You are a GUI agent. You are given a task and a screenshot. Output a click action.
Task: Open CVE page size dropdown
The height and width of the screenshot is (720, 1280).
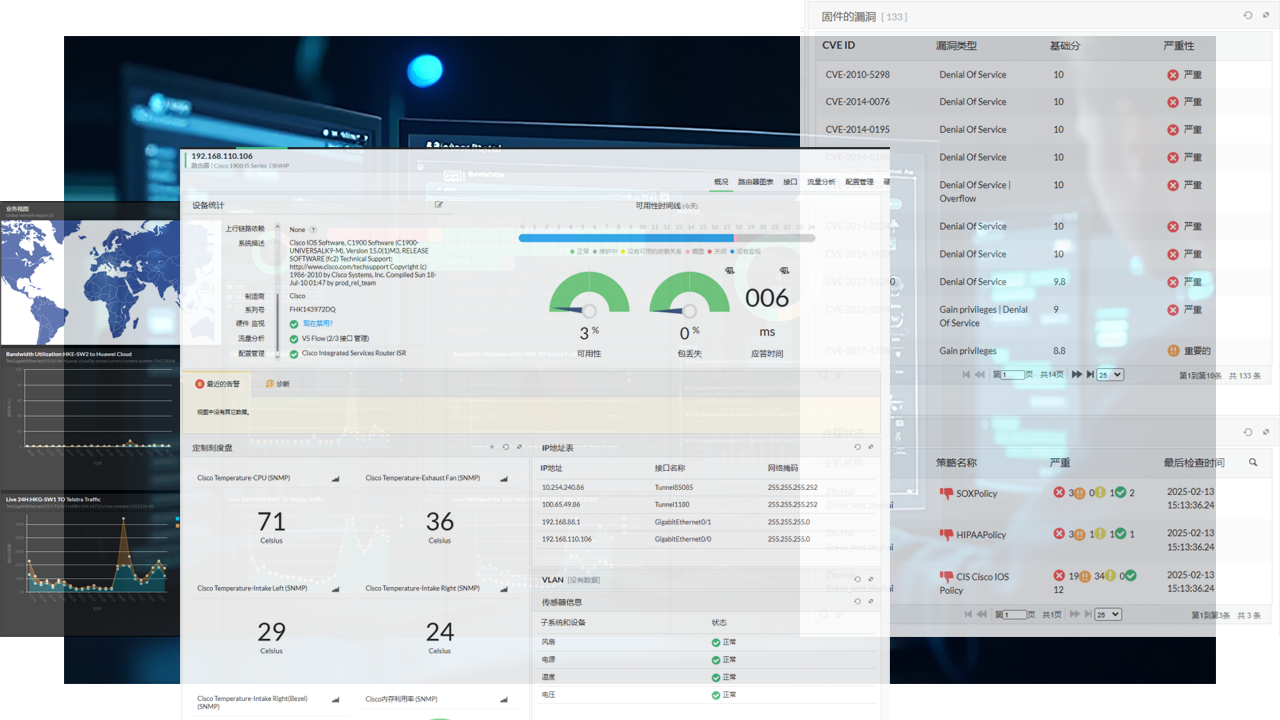pyautogui.click(x=1110, y=374)
